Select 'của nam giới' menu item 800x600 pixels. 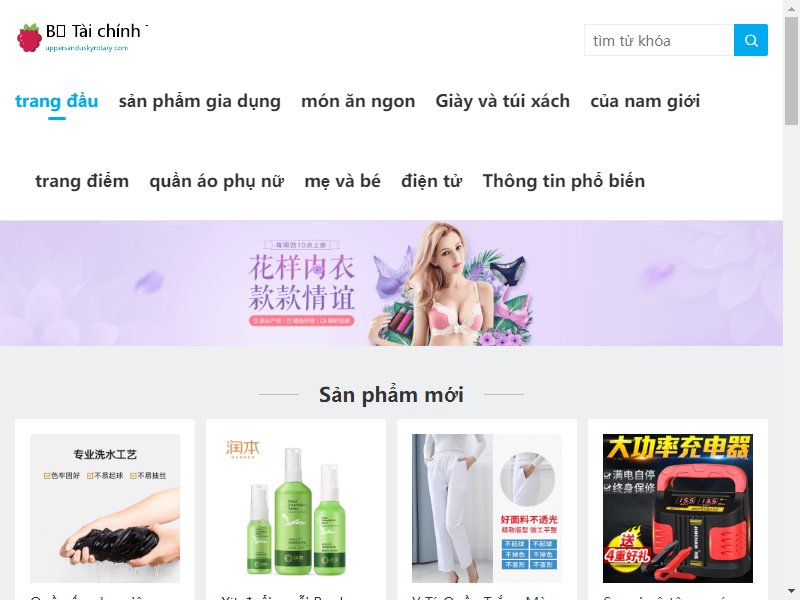click(x=645, y=101)
